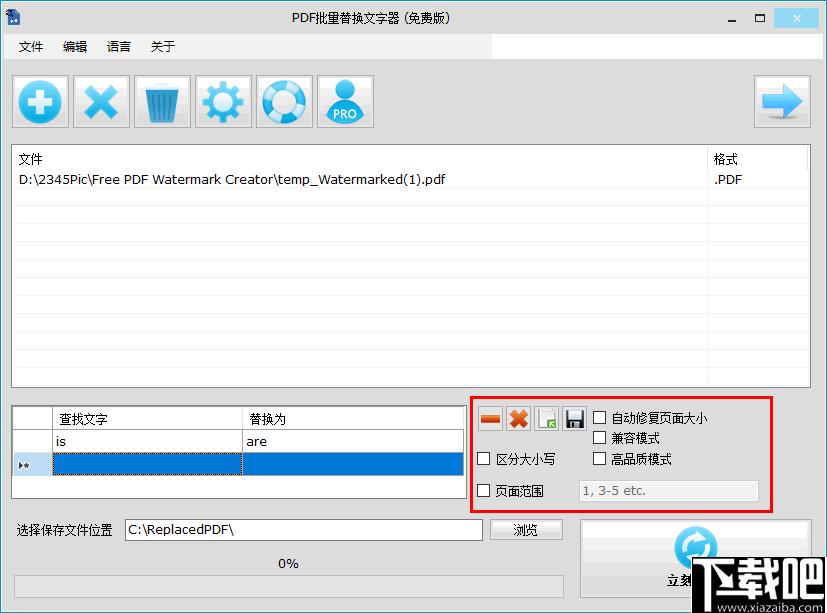Click the lifebuoy help icon
The width and height of the screenshot is (827, 613).
[284, 102]
